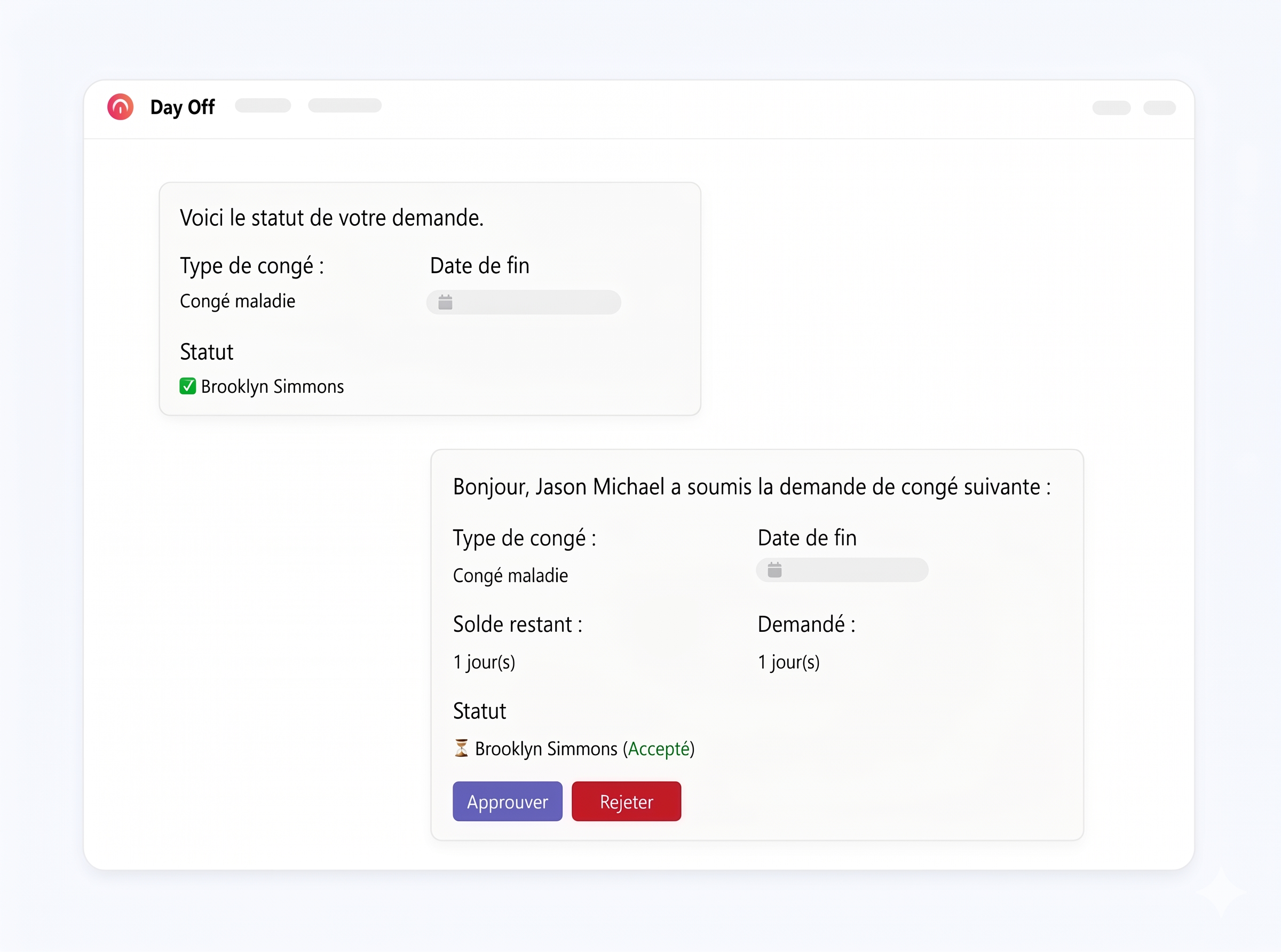This screenshot has width=1281, height=952.
Task: Click the green Accepté status label
Action: [x=659, y=749]
